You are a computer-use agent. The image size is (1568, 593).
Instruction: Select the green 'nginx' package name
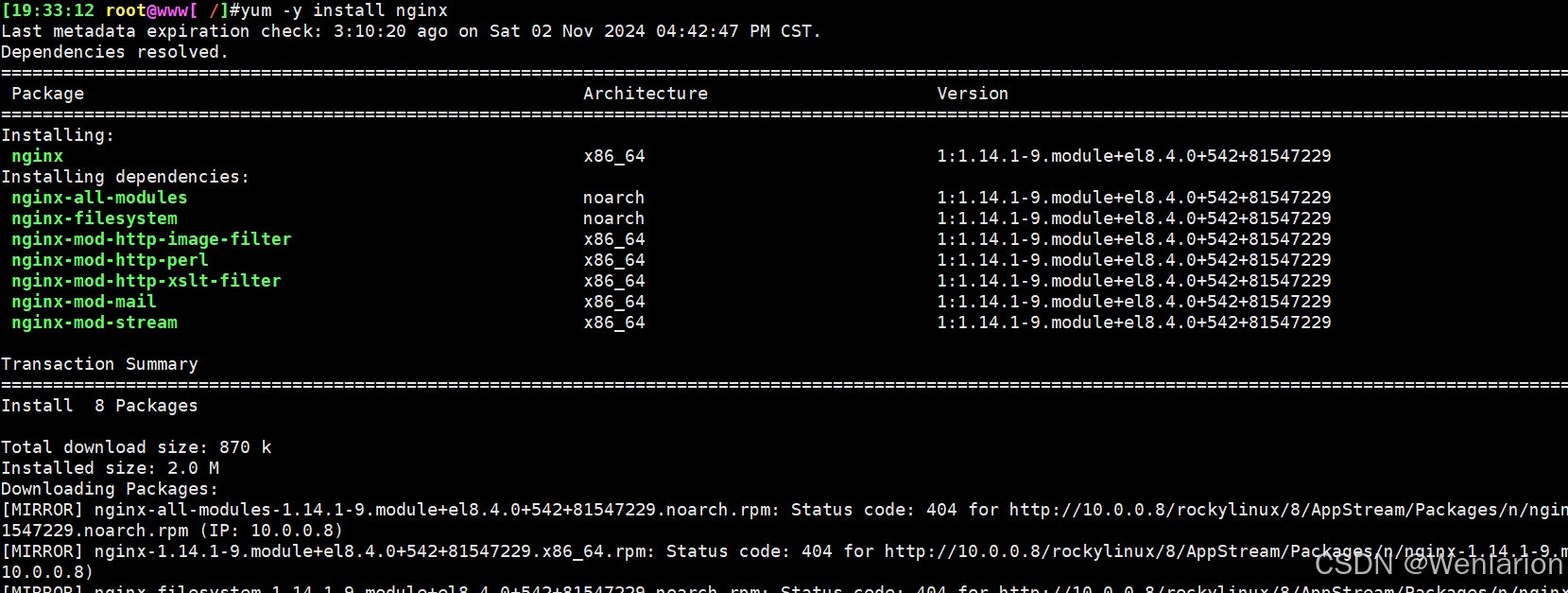38,156
